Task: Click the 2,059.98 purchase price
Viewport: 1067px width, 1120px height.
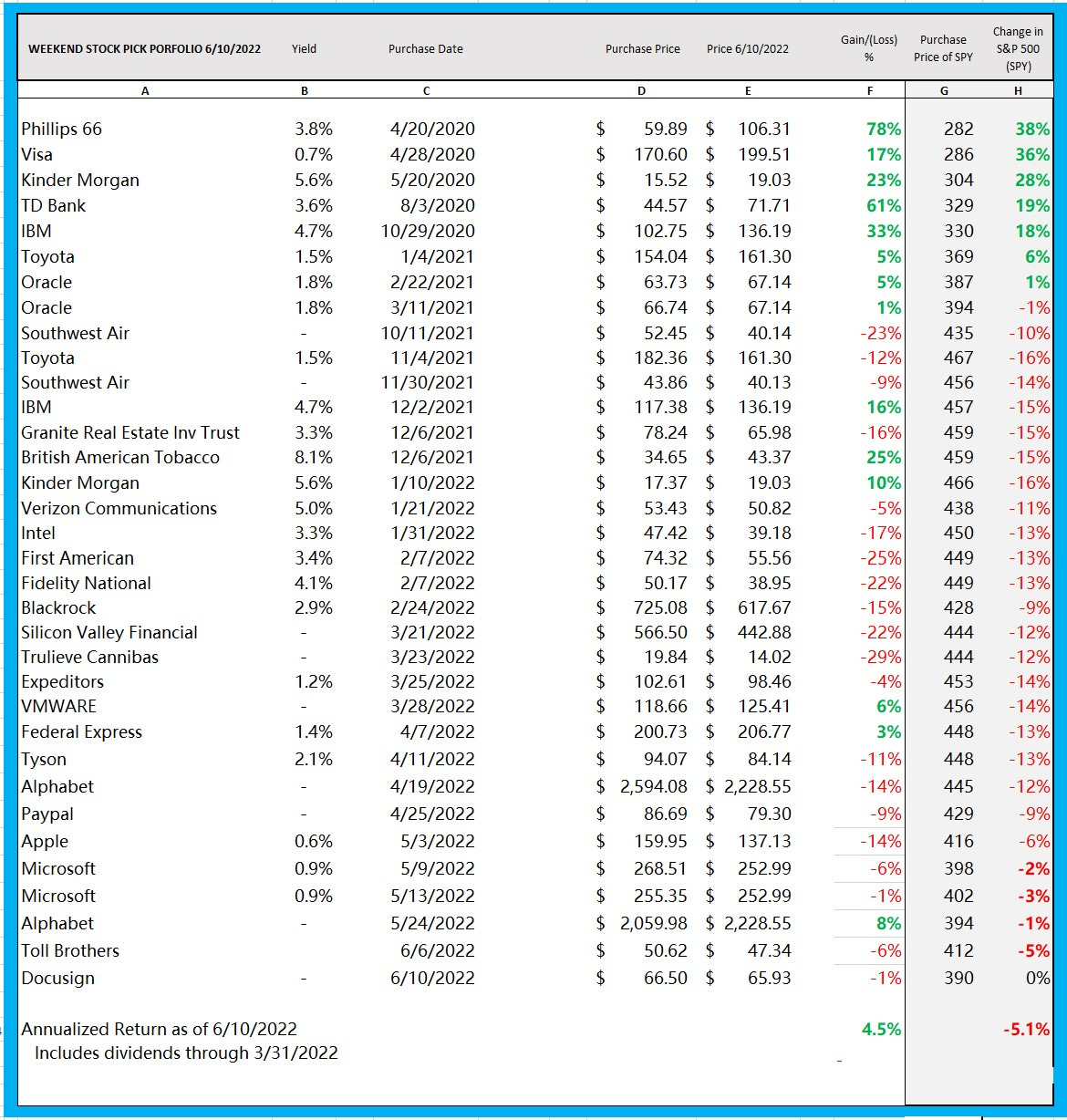Action: pyautogui.click(x=654, y=923)
